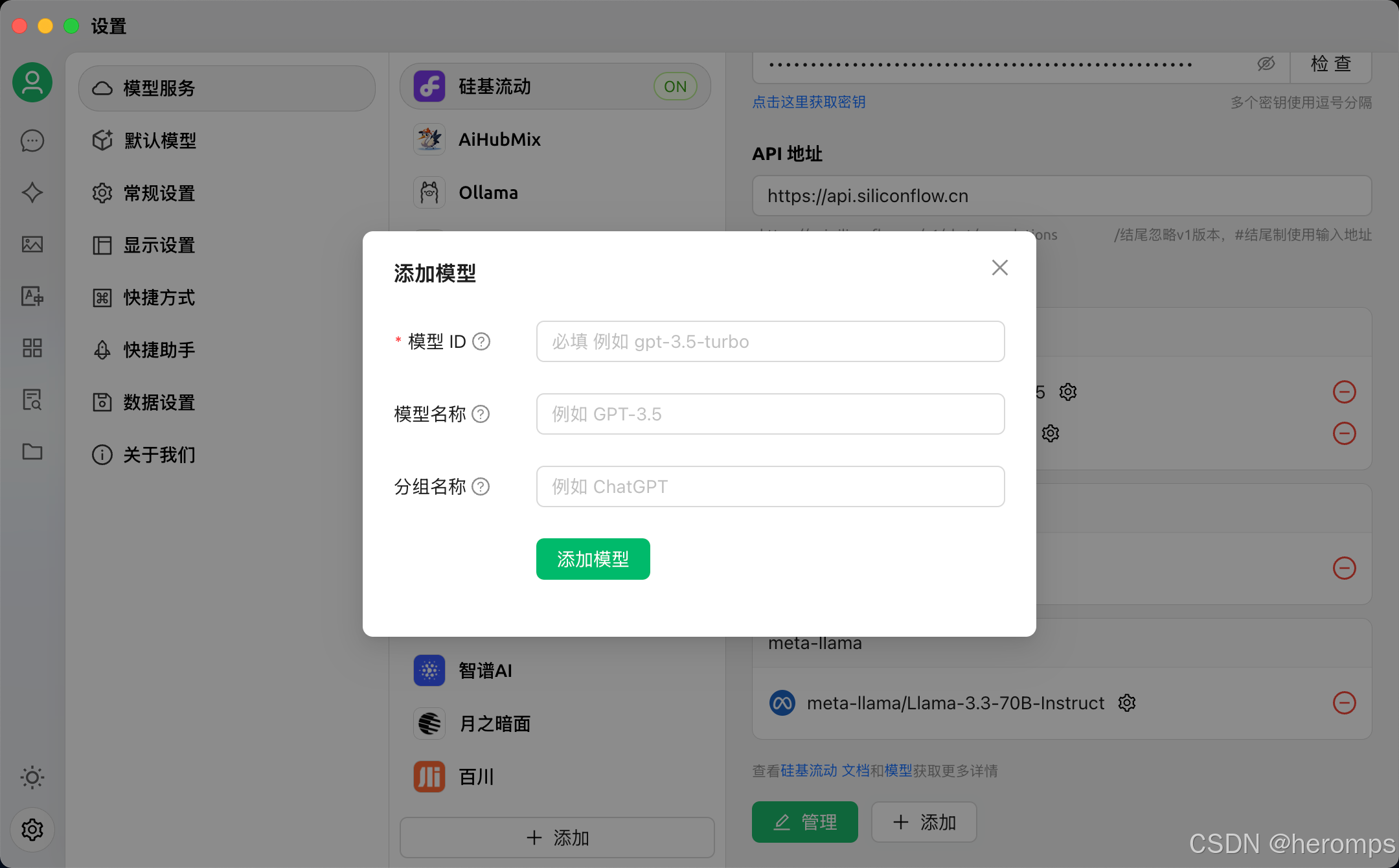Toggle the sun theme icon
This screenshot has height=868, width=1399.
click(32, 777)
